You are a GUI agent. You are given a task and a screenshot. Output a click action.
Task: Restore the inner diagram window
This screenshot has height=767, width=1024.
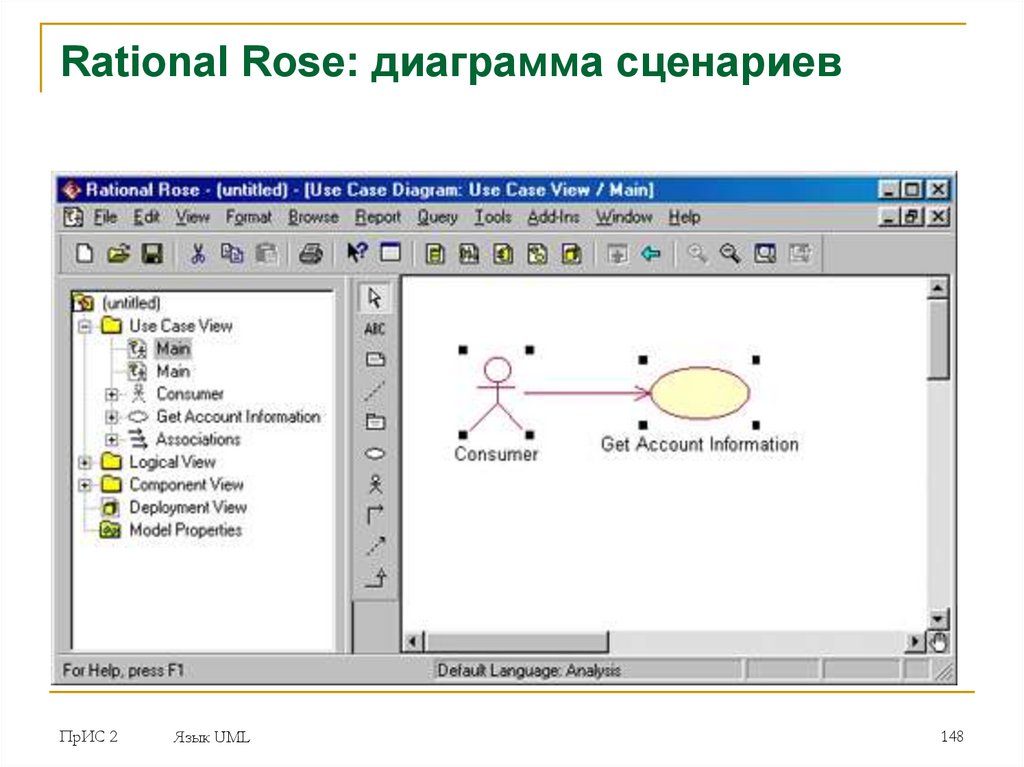[x=912, y=217]
